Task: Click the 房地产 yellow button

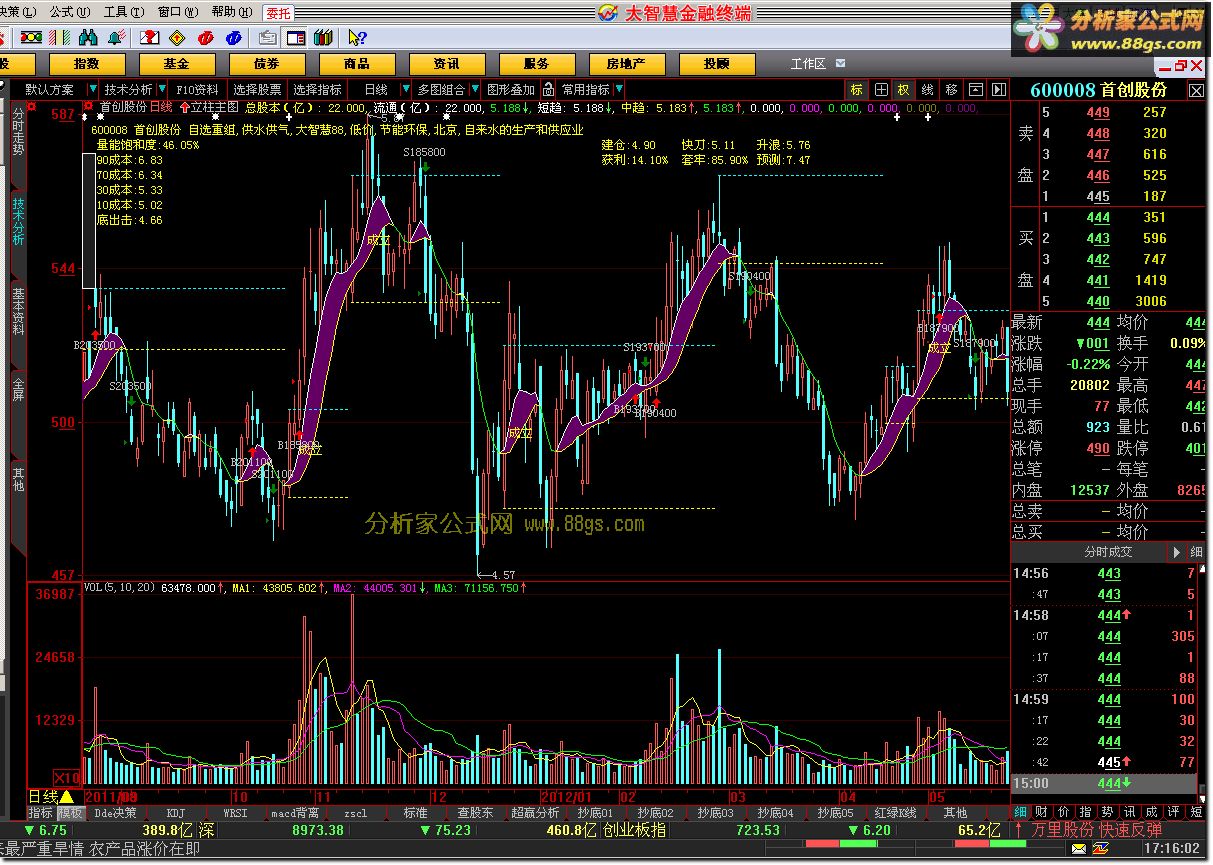Action: click(x=626, y=64)
